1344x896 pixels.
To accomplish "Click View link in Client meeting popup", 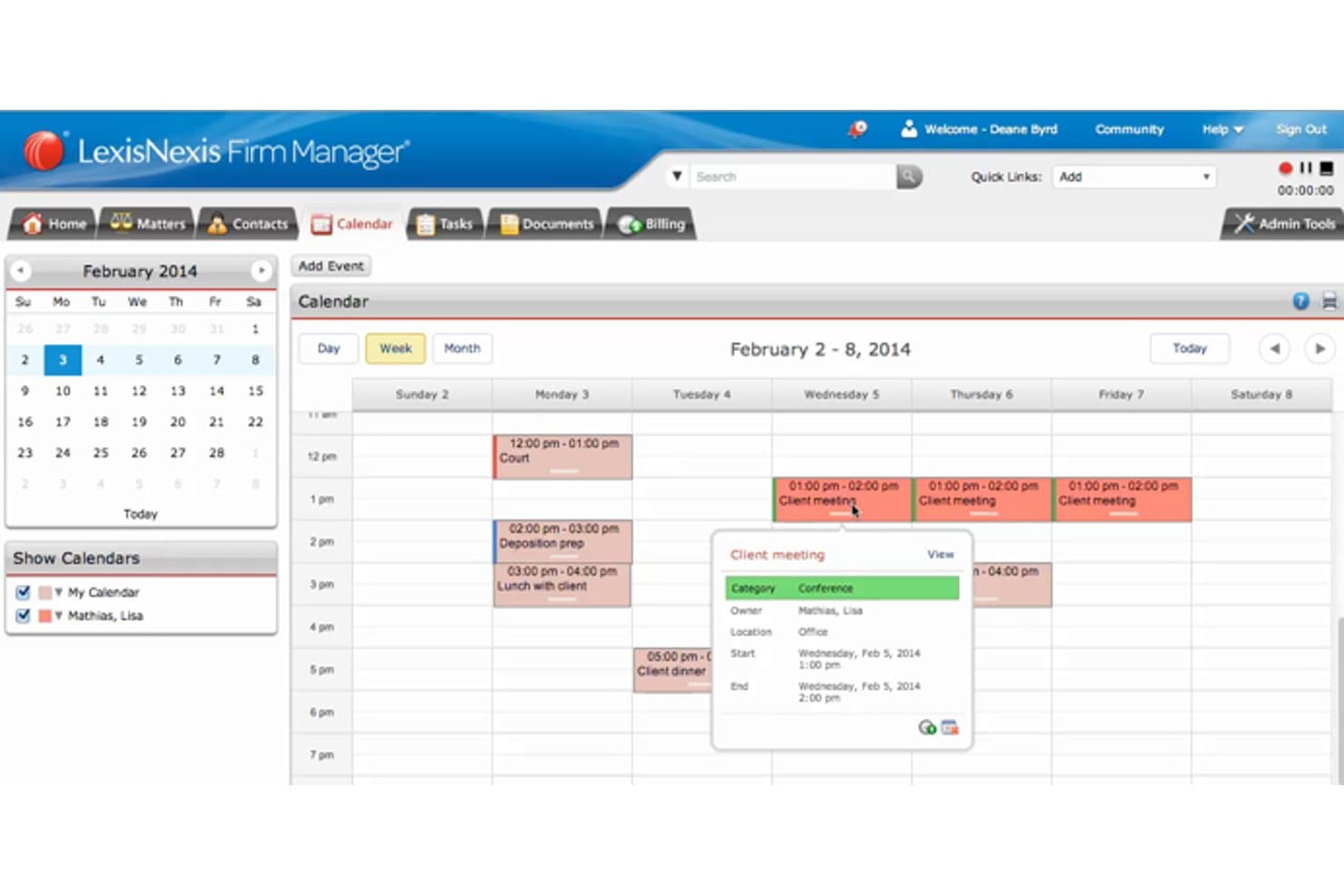I will click(x=940, y=554).
